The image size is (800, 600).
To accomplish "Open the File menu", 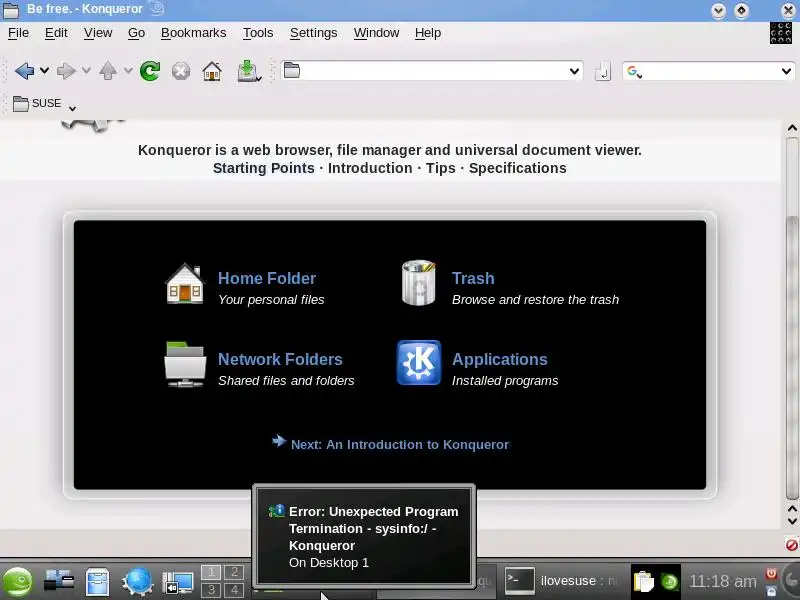I will pos(18,33).
